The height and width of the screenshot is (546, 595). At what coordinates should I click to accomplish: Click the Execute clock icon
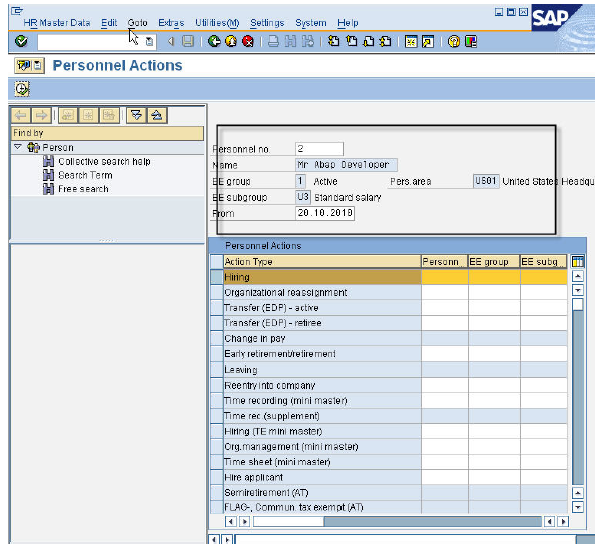(22, 89)
